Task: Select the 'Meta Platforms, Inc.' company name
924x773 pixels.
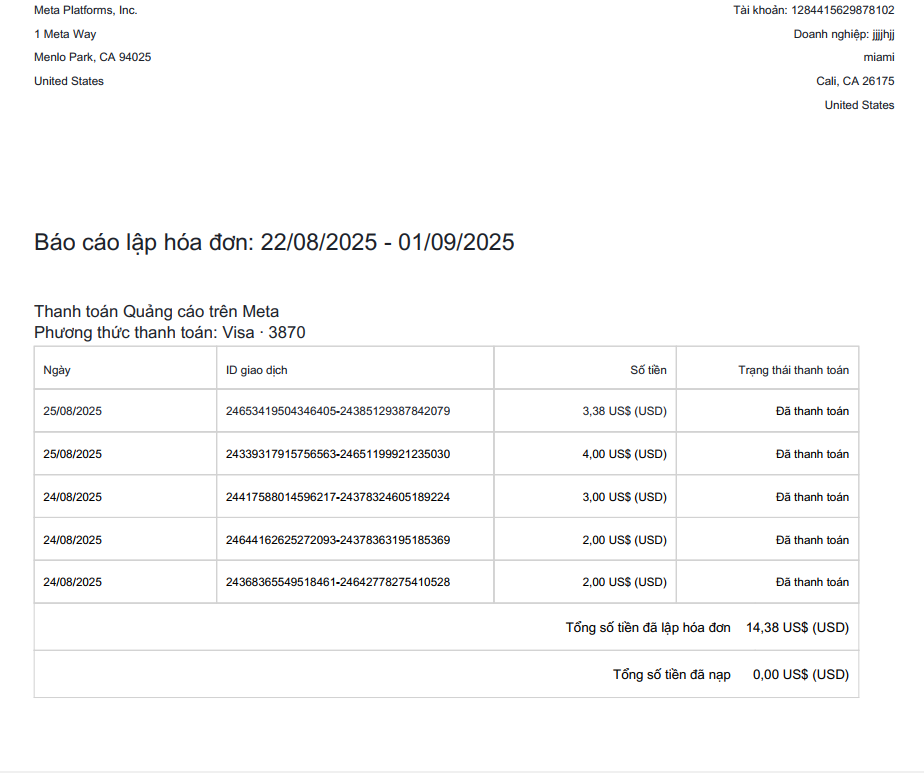Action: (x=85, y=10)
